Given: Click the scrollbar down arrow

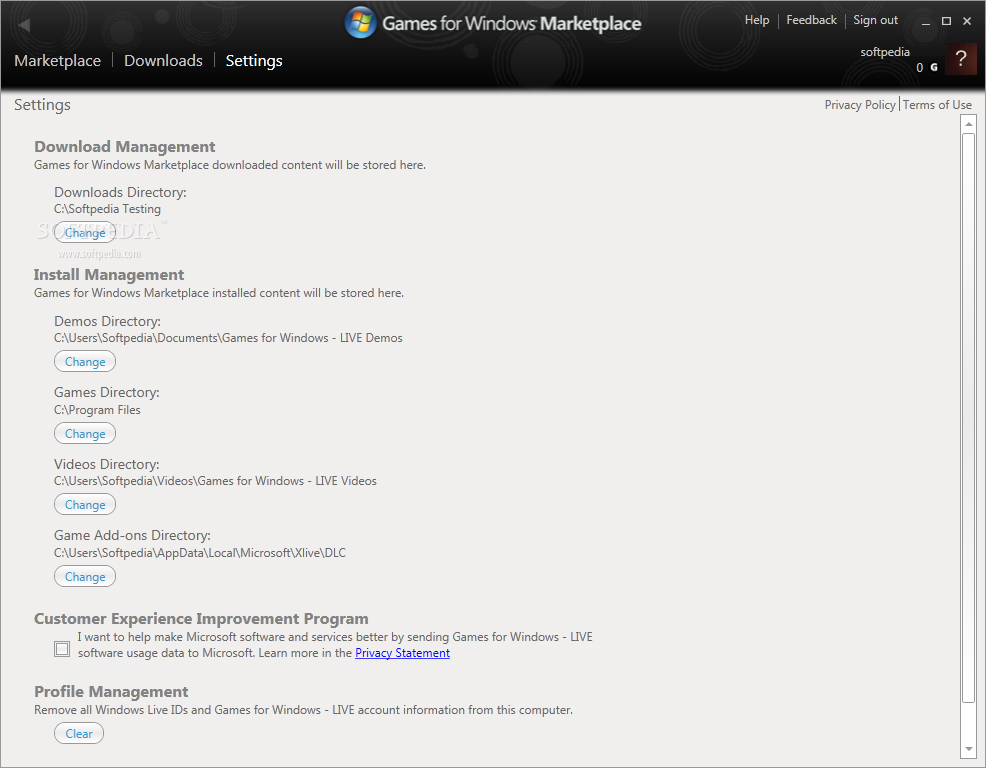Looking at the screenshot, I should click(969, 749).
